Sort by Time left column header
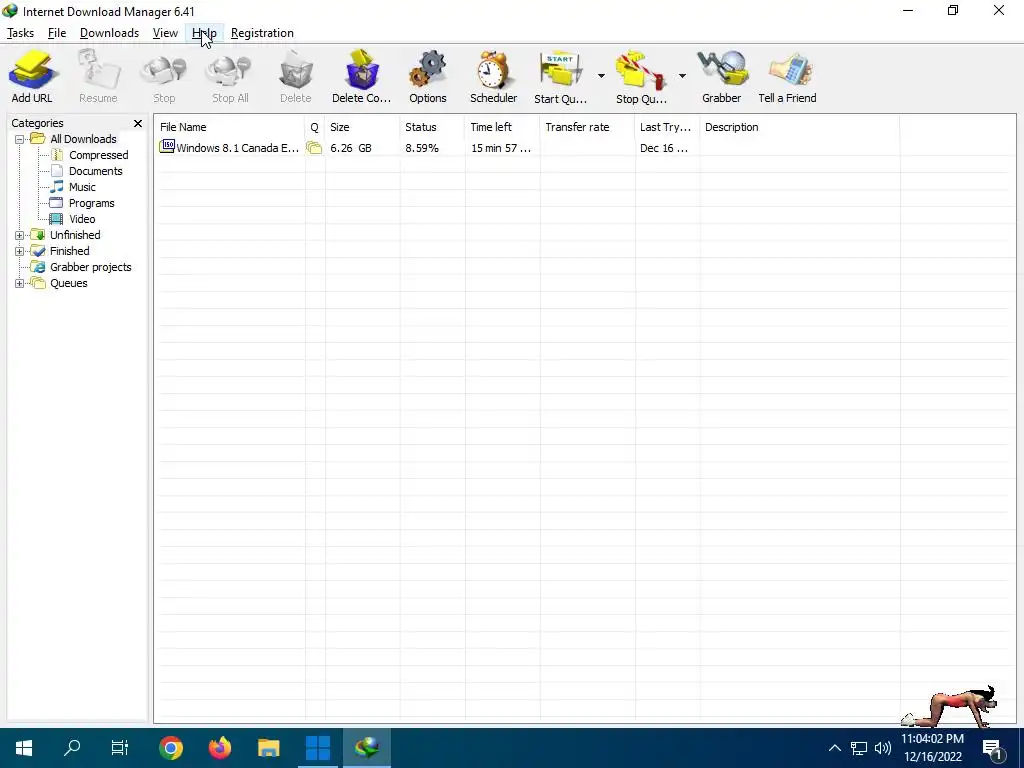 (x=503, y=127)
